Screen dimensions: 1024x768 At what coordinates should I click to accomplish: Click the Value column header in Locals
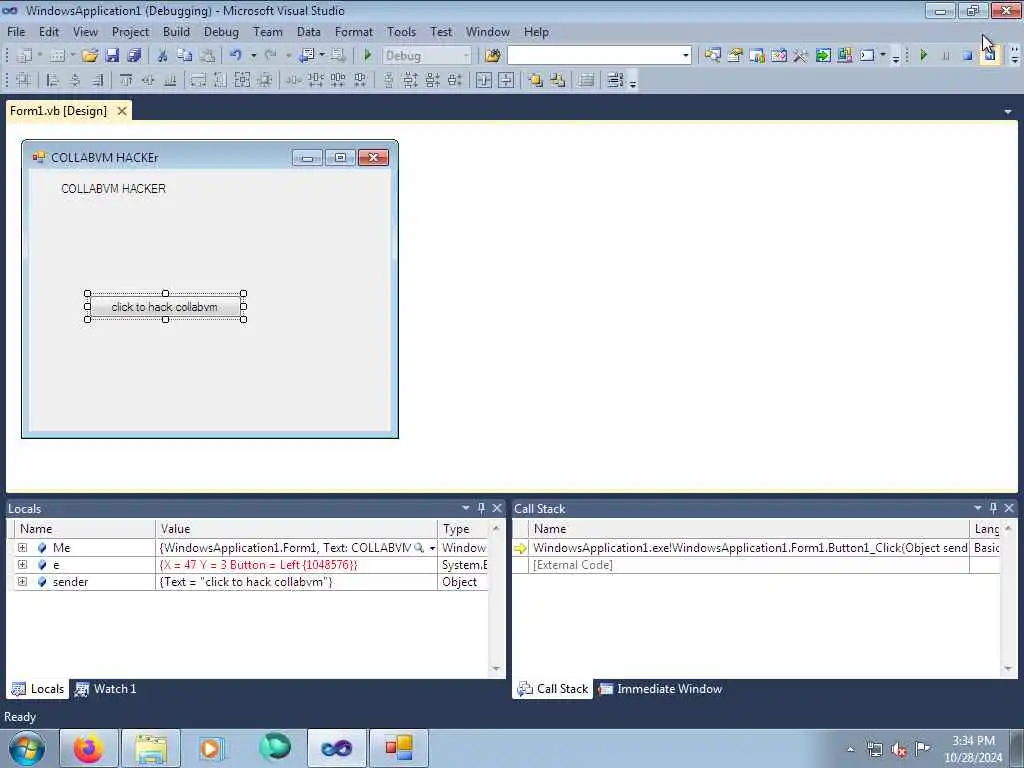[x=296, y=529]
